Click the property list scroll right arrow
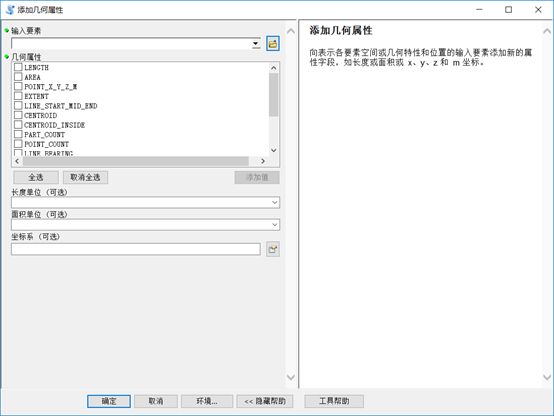This screenshot has width=554, height=416. point(263,161)
